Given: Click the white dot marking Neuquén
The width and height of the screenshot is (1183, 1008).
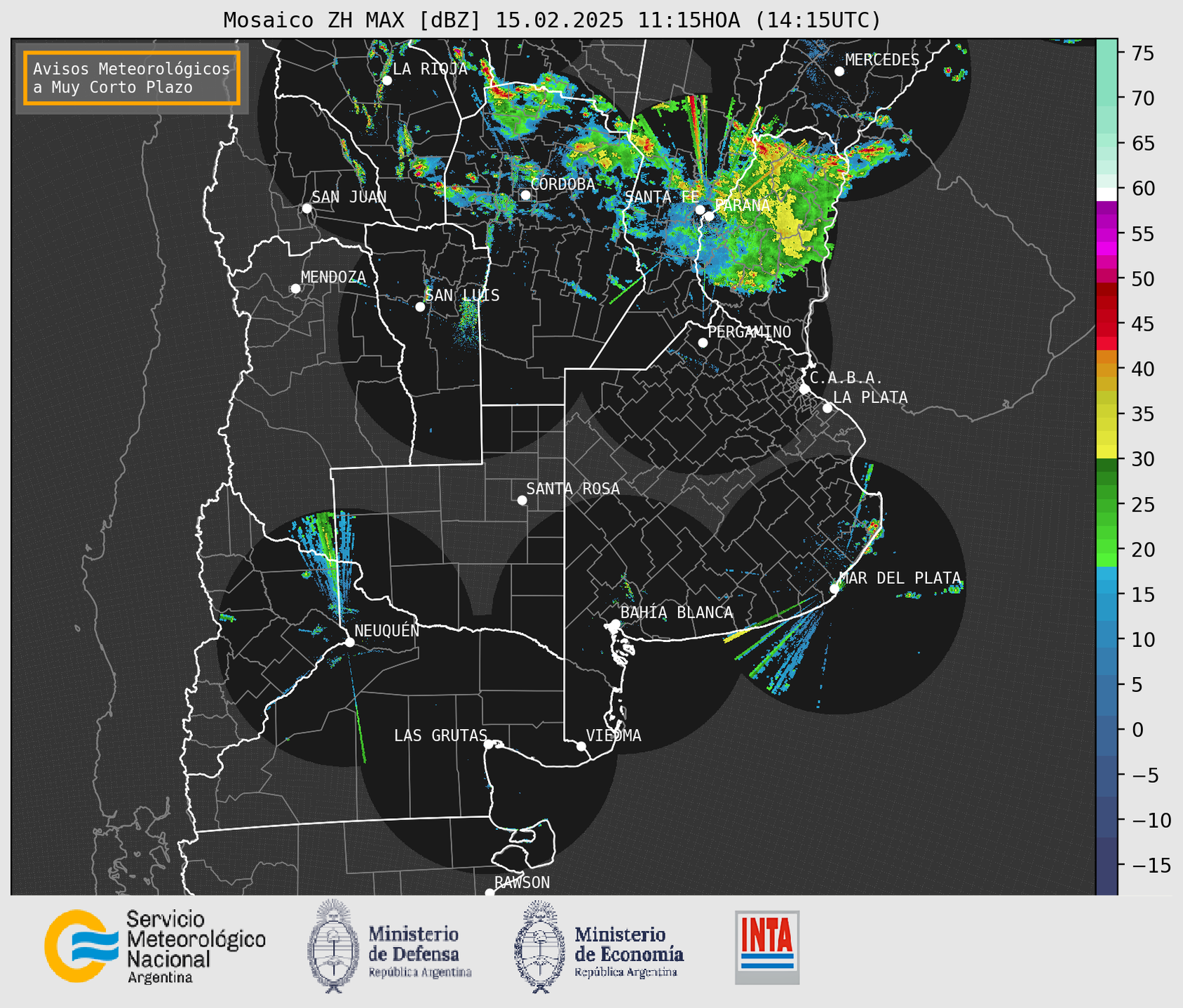Looking at the screenshot, I should pyautogui.click(x=349, y=642).
